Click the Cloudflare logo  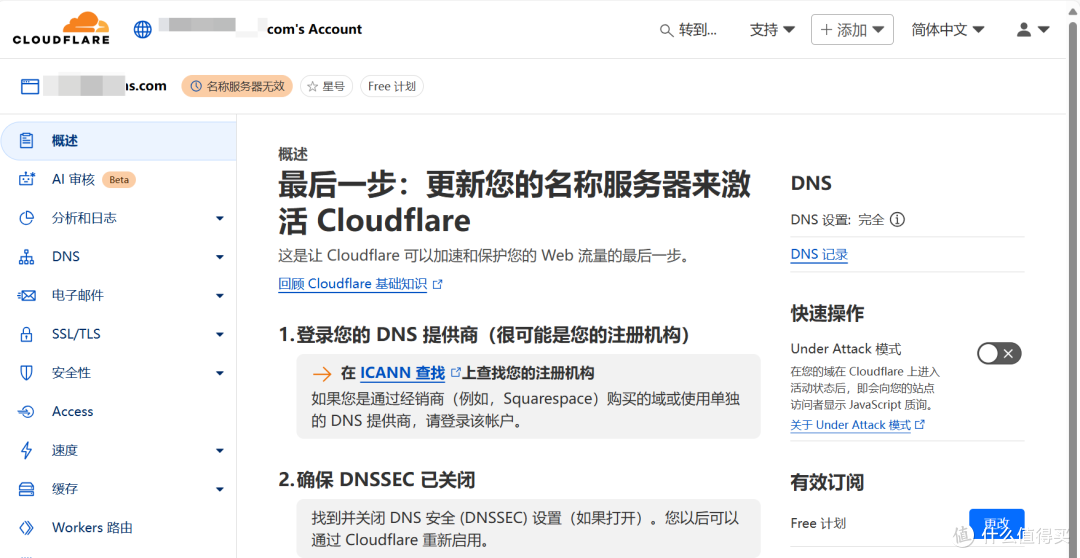pyautogui.click(x=61, y=28)
